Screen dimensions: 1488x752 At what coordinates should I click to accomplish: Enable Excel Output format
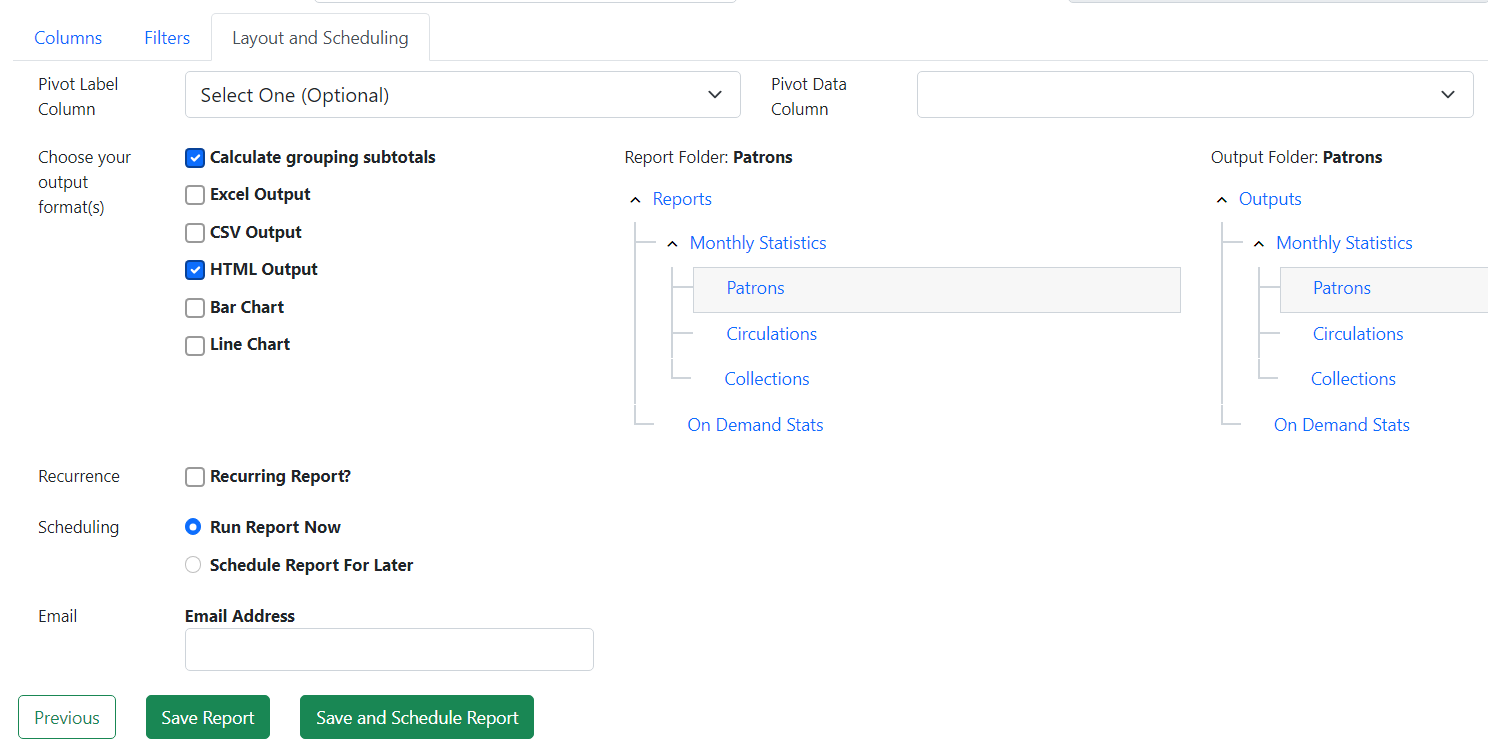[194, 195]
